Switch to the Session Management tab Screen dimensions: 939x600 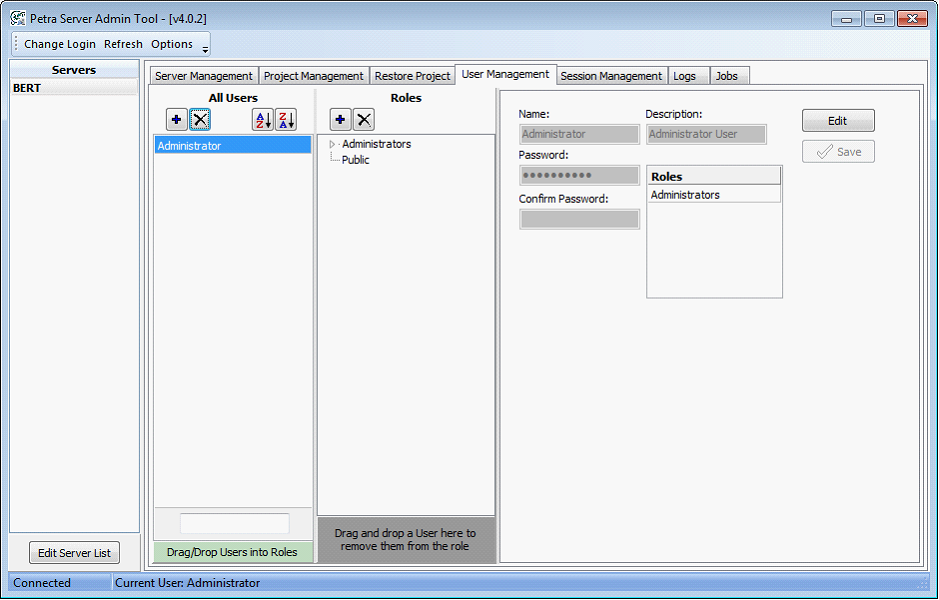click(x=611, y=76)
